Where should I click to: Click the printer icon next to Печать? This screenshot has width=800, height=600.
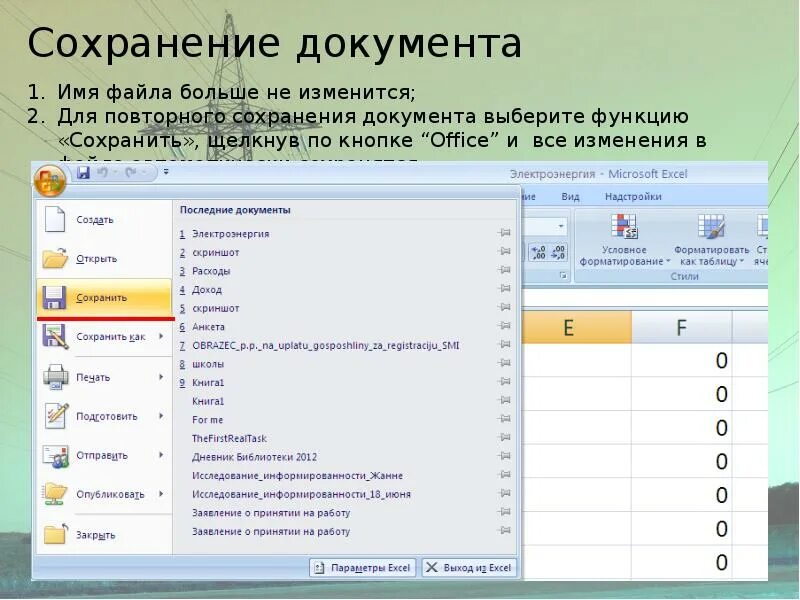[x=56, y=377]
